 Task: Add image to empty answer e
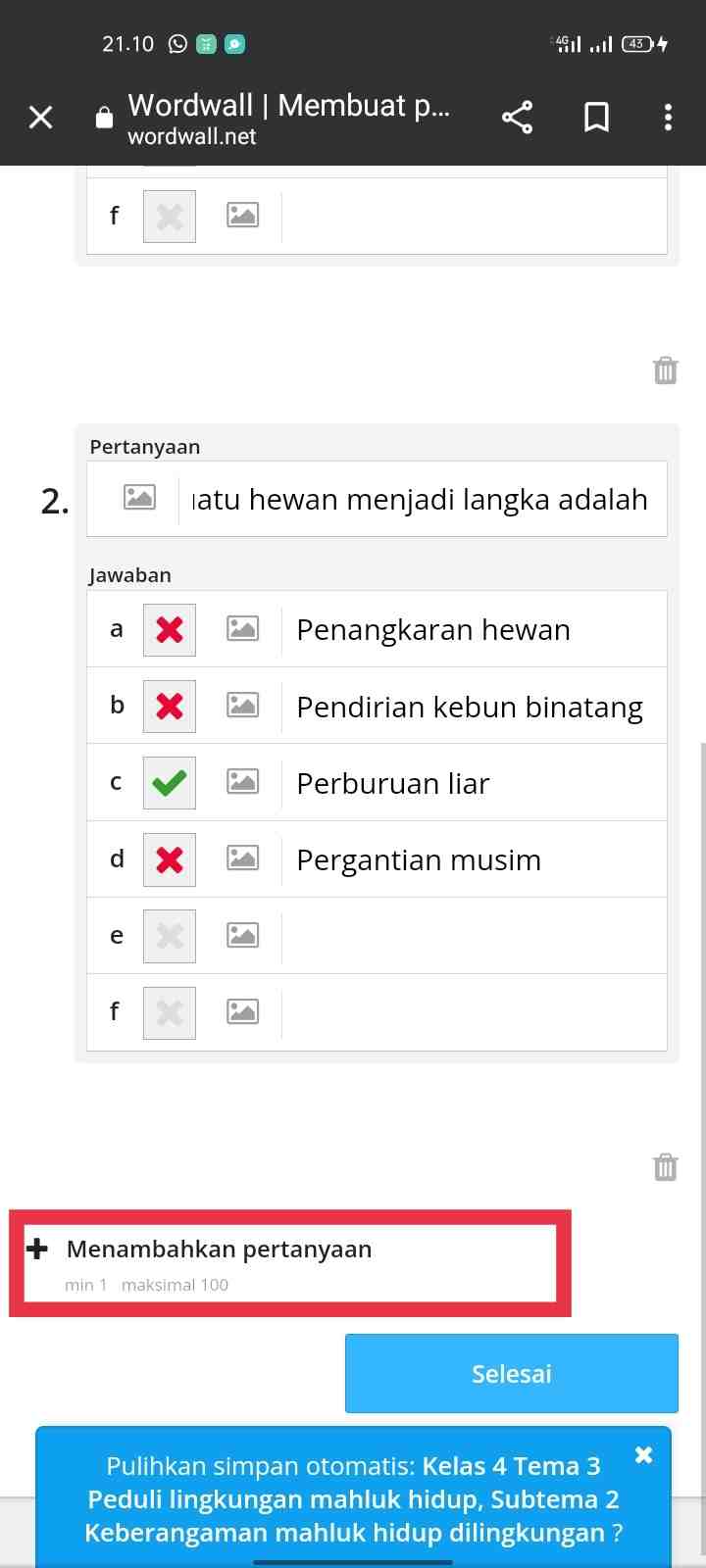242,935
